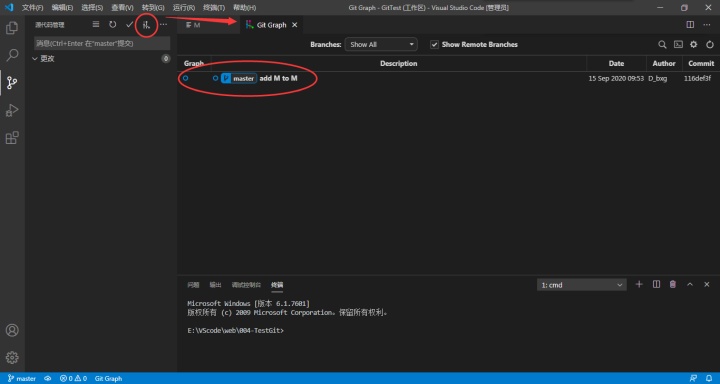Open the Source Control view in the activity bar
The height and width of the screenshot is (384, 720).
point(12,83)
